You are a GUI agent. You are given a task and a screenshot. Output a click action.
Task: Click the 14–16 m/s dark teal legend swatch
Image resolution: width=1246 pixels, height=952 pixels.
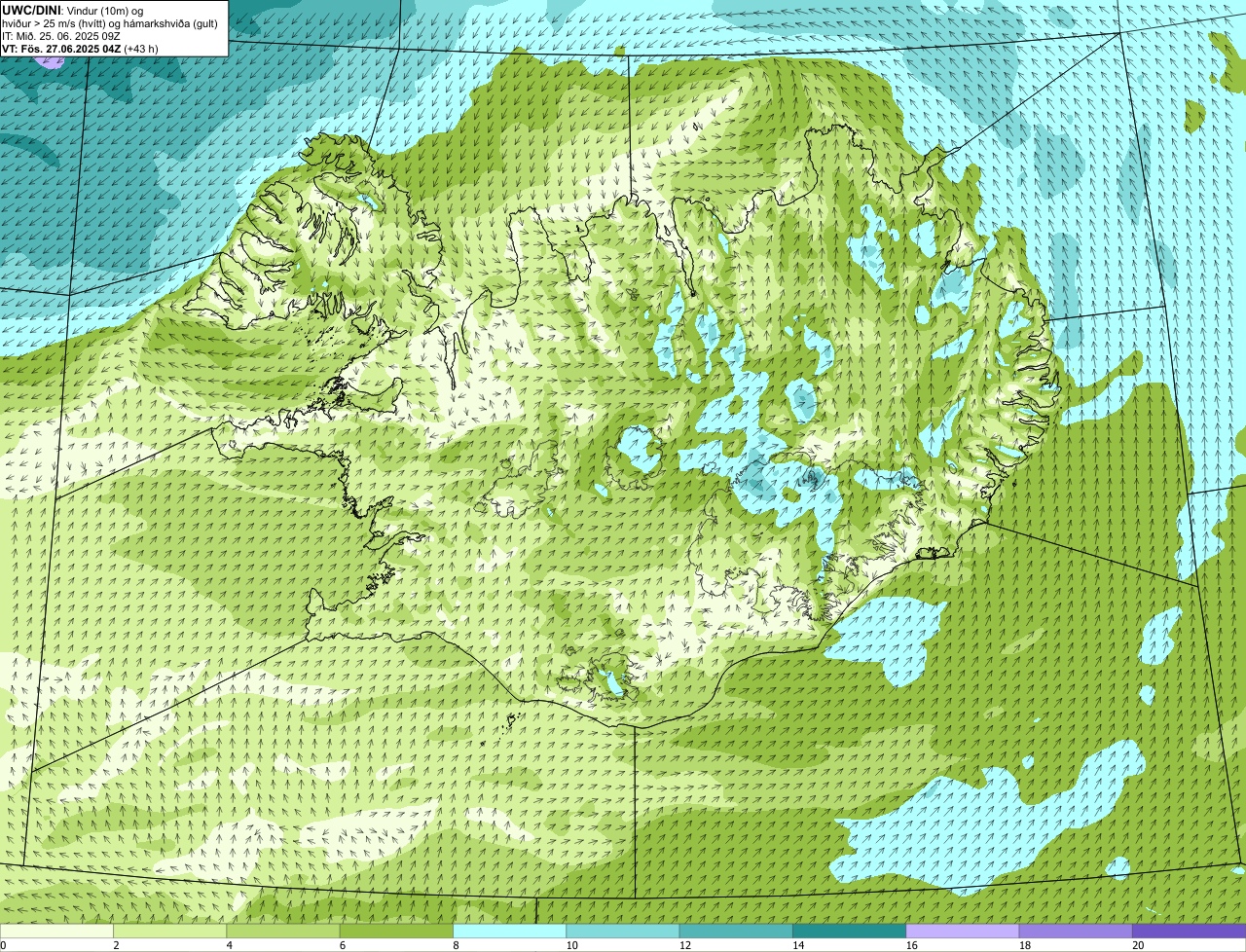(x=849, y=932)
